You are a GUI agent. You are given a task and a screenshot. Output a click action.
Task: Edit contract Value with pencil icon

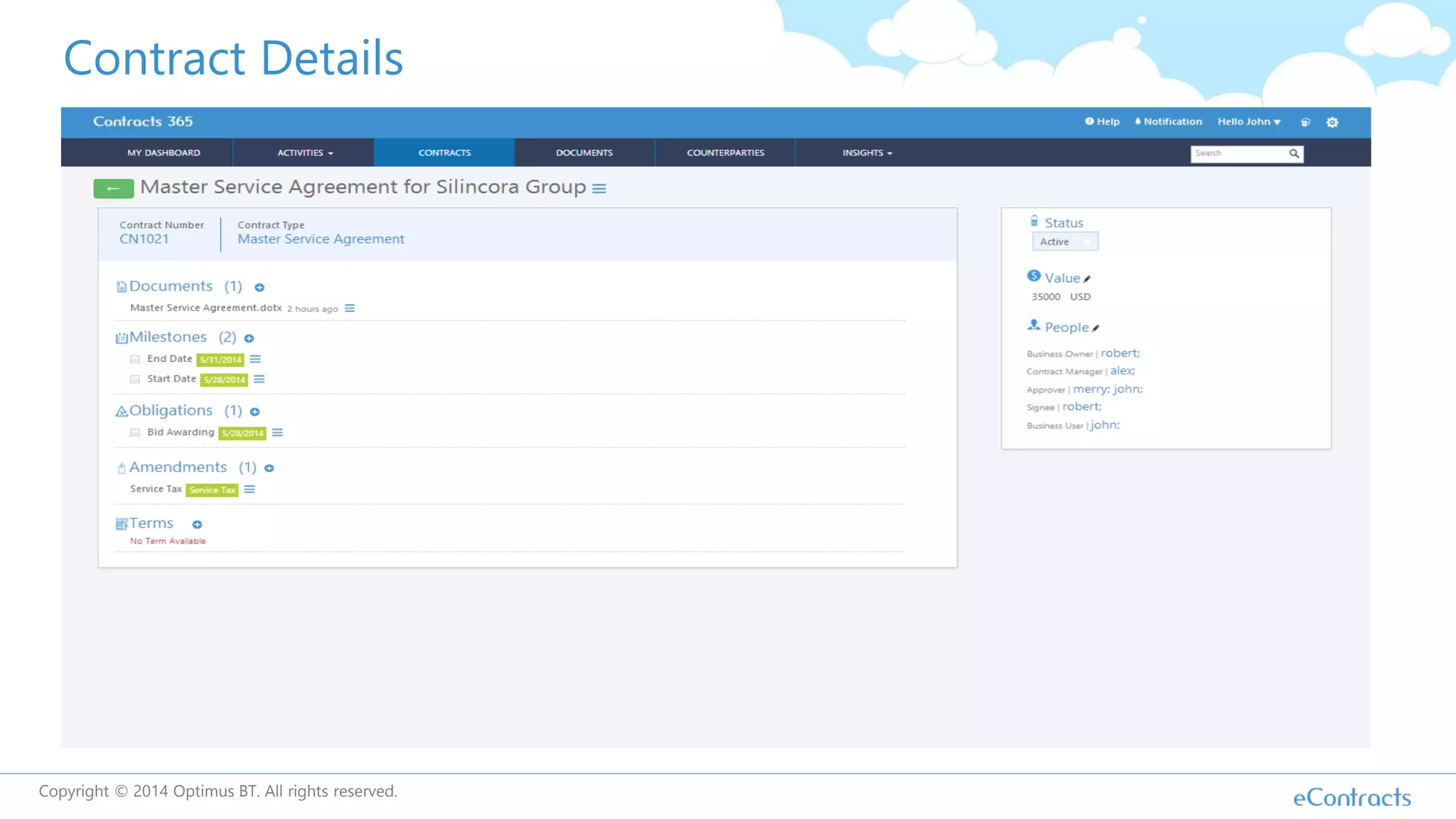1087,279
